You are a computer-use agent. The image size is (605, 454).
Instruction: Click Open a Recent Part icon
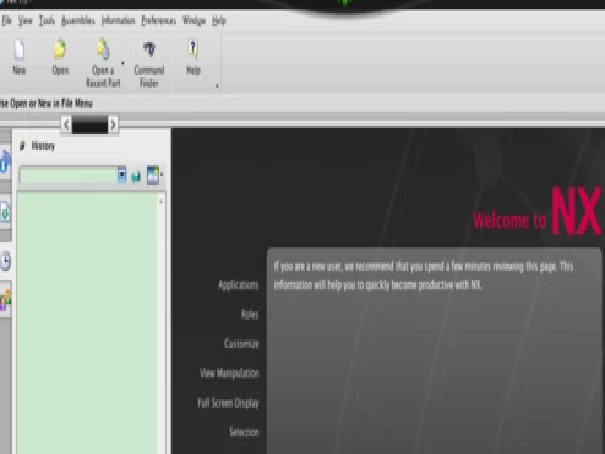[103, 49]
